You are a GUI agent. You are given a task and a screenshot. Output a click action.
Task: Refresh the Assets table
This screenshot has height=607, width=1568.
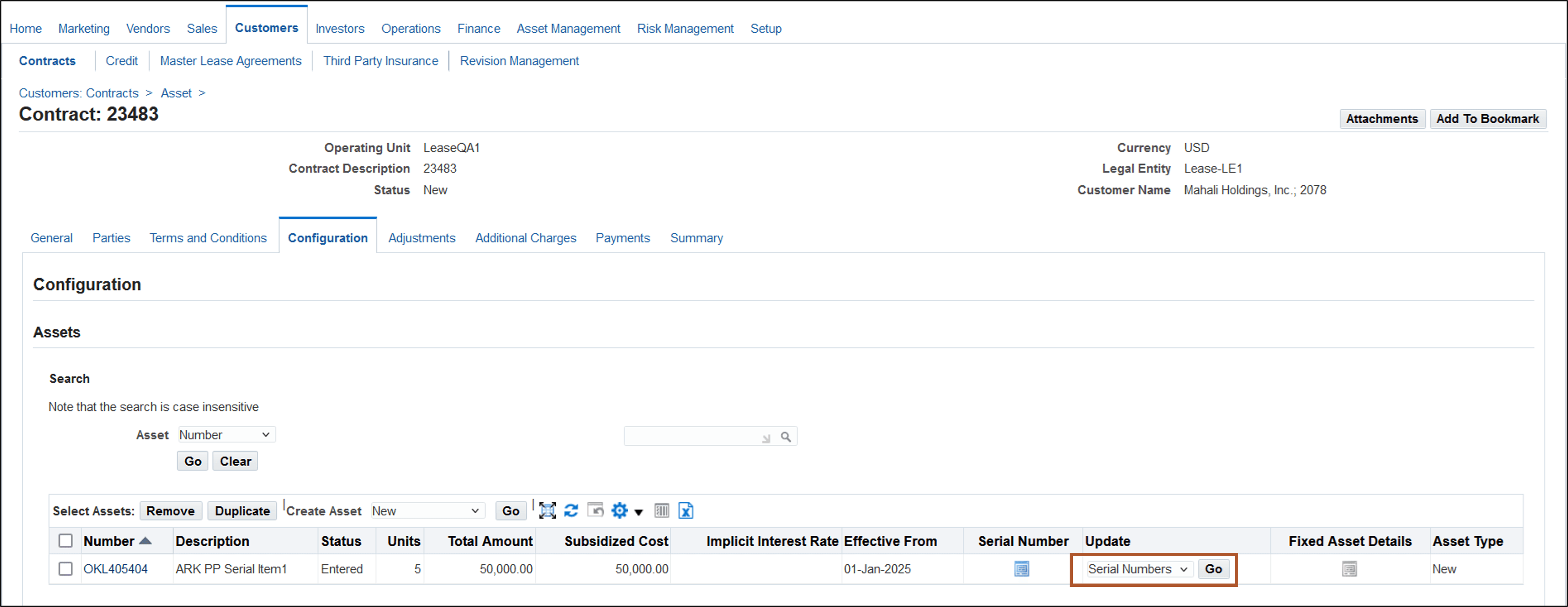coord(571,511)
